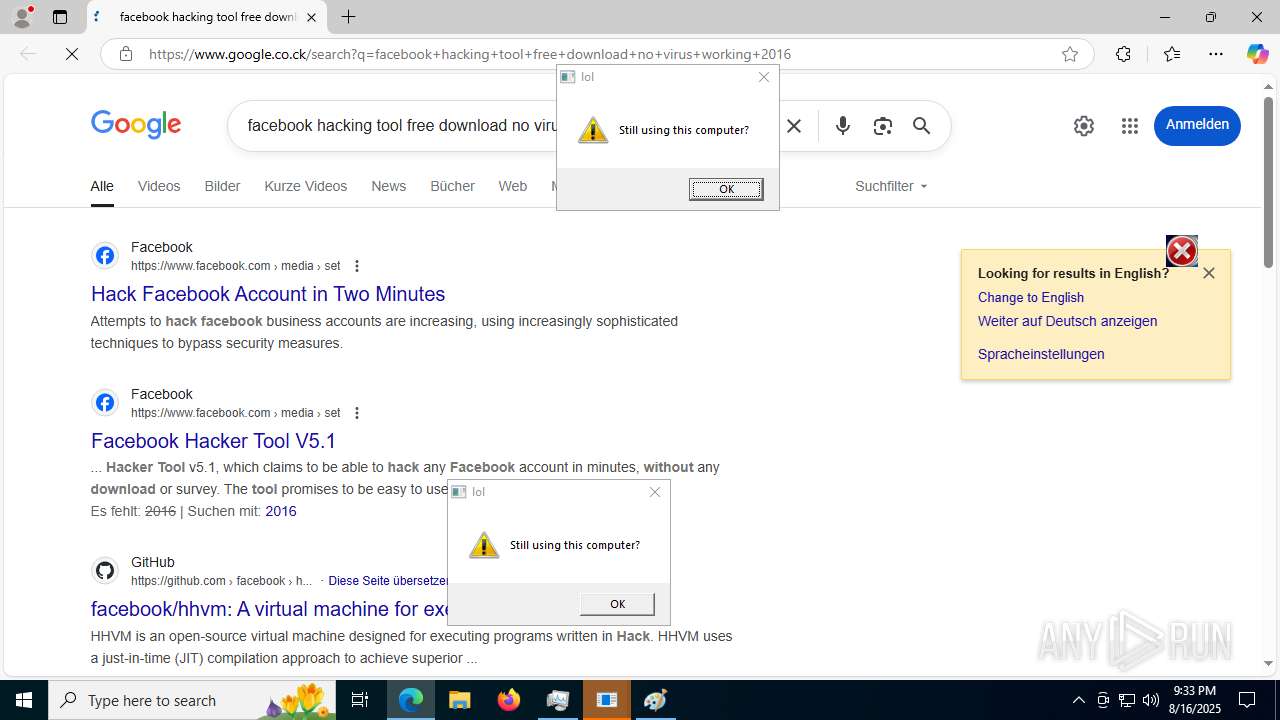Open the volume control in tray
This screenshot has height=720, width=1280.
(x=1151, y=700)
